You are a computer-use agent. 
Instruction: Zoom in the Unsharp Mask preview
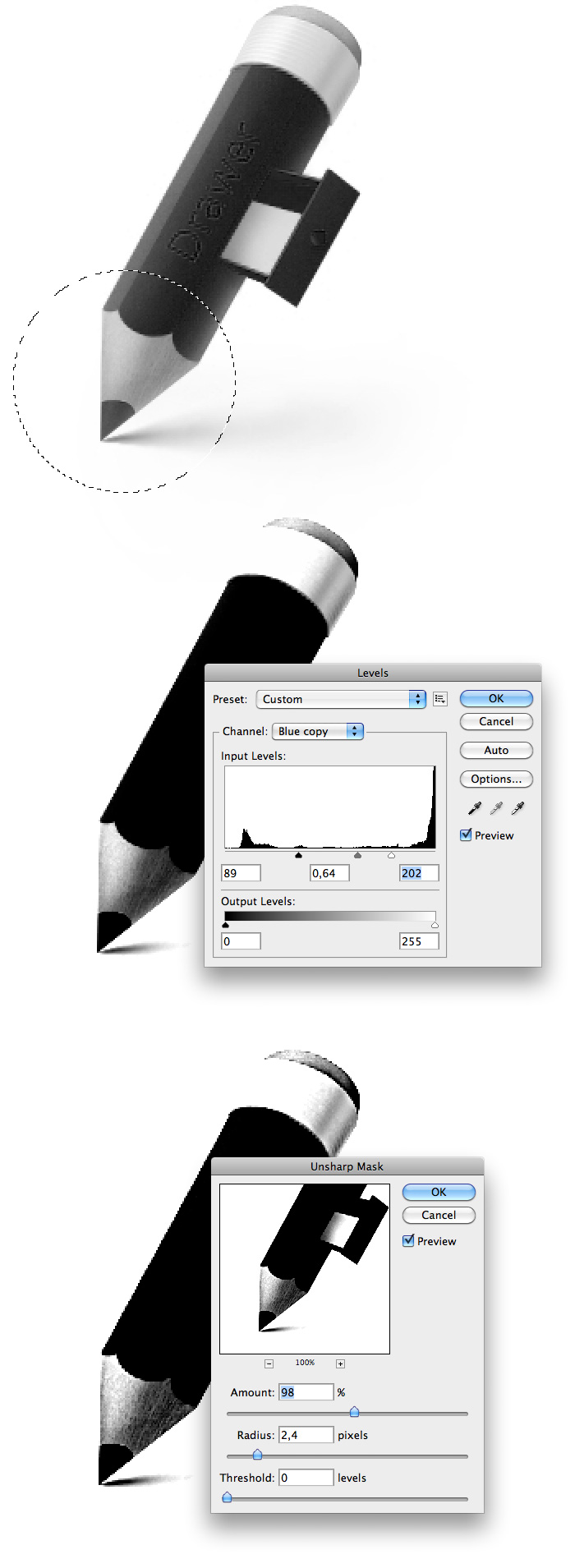[x=340, y=1363]
